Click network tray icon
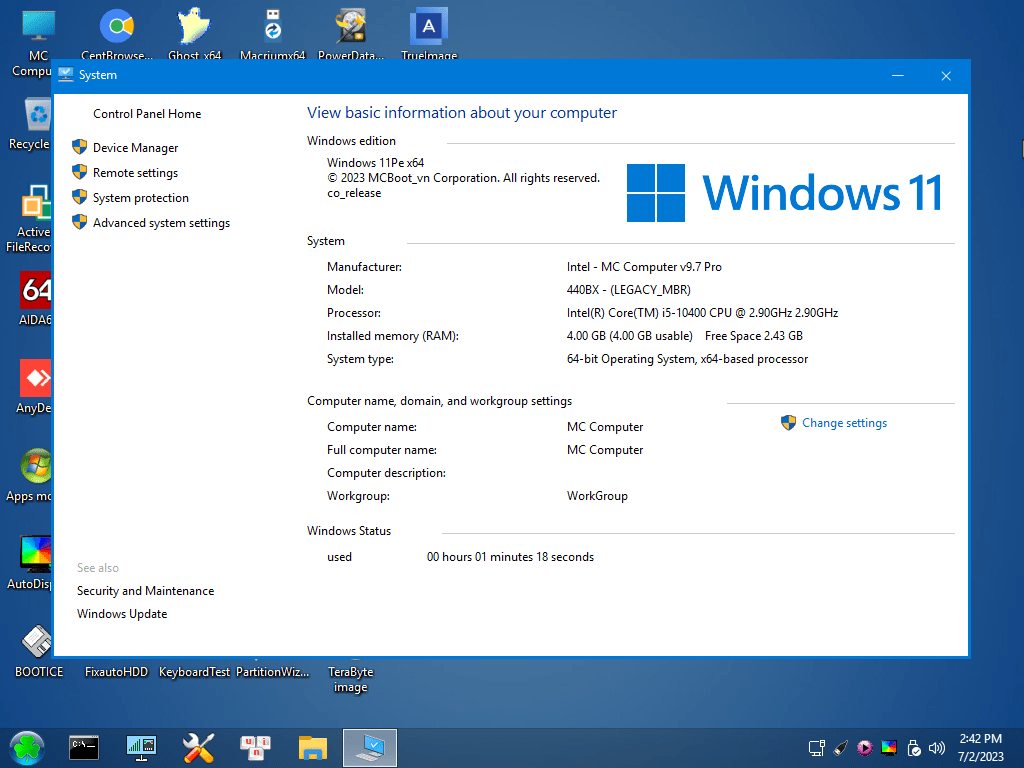This screenshot has height=768, width=1024. (x=816, y=748)
